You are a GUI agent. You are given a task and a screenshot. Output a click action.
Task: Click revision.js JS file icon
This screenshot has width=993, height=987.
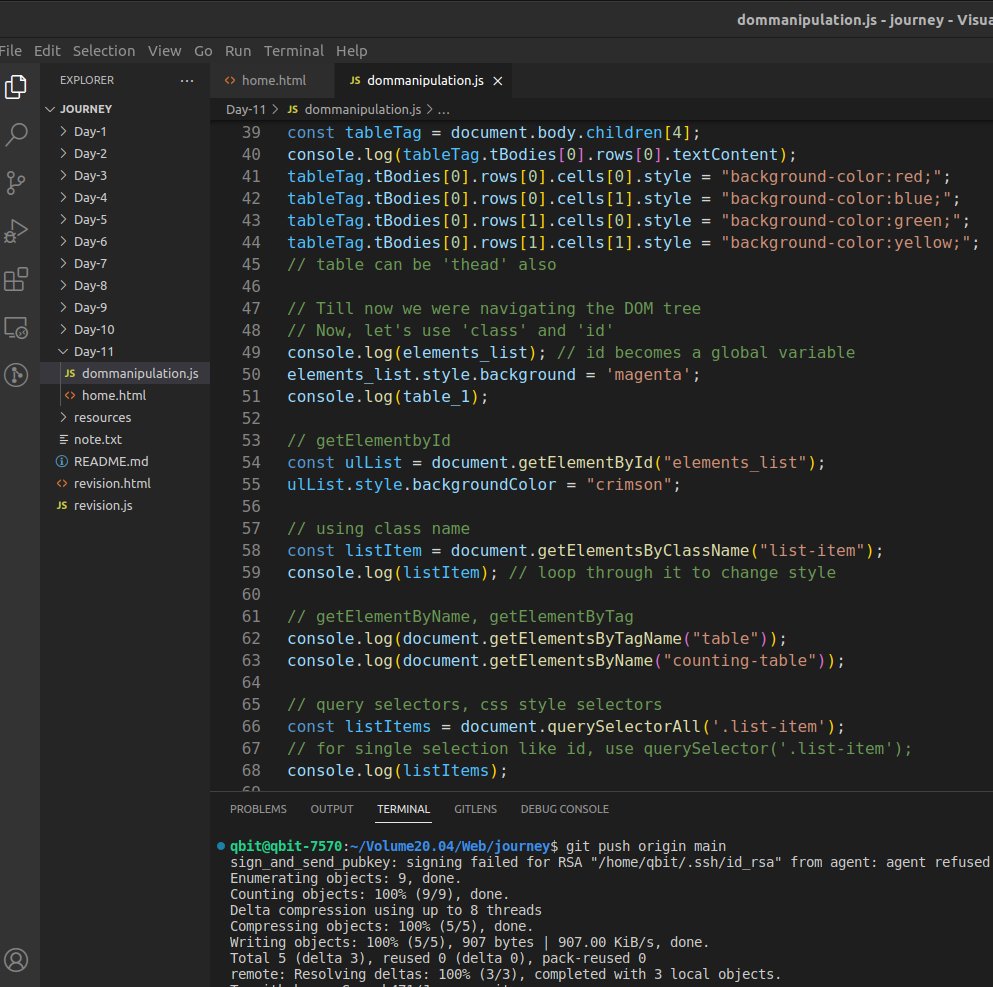pos(62,505)
